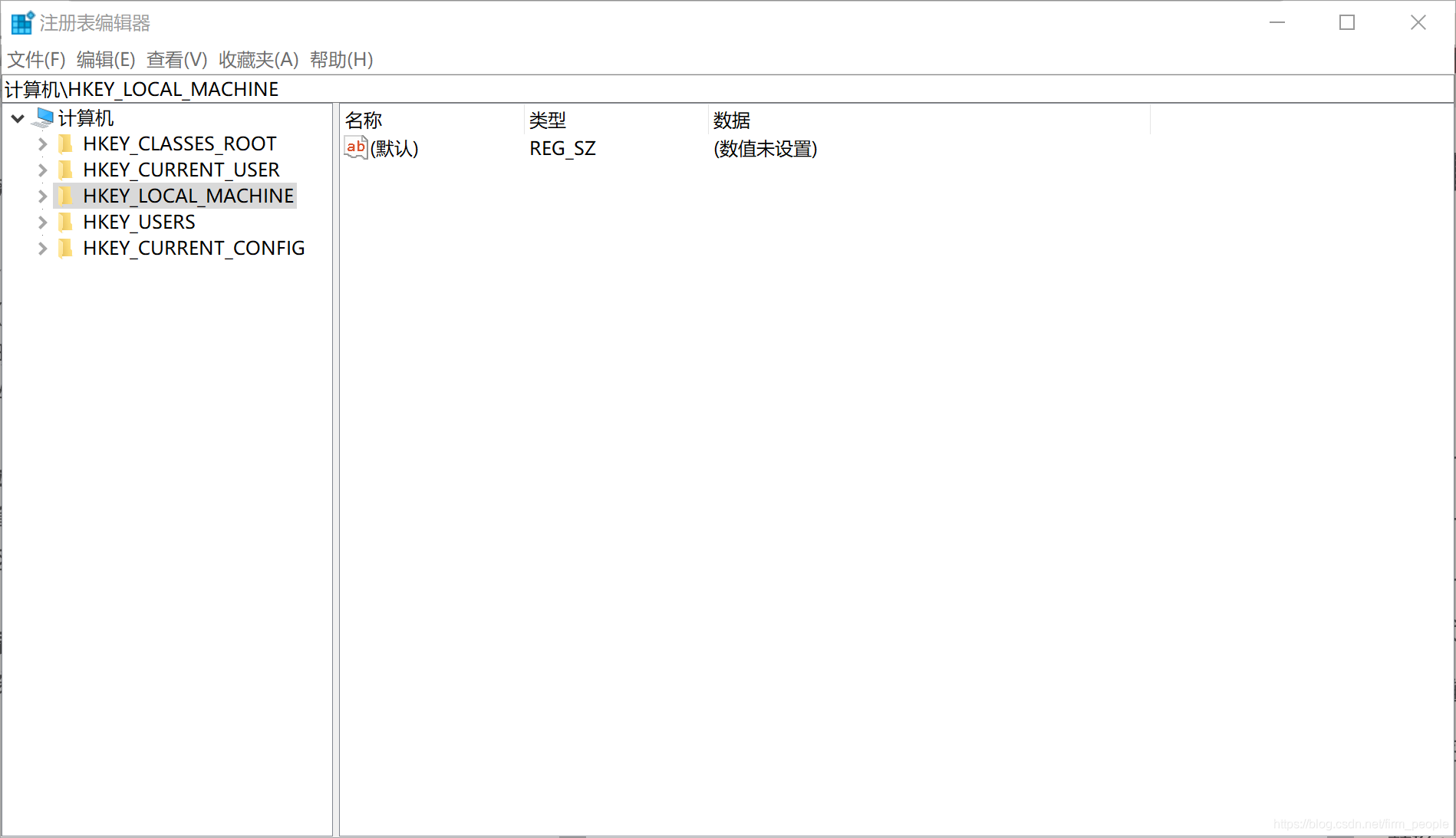Click the REG_SZ type cell
This screenshot has height=838, width=1456.
click(x=562, y=148)
